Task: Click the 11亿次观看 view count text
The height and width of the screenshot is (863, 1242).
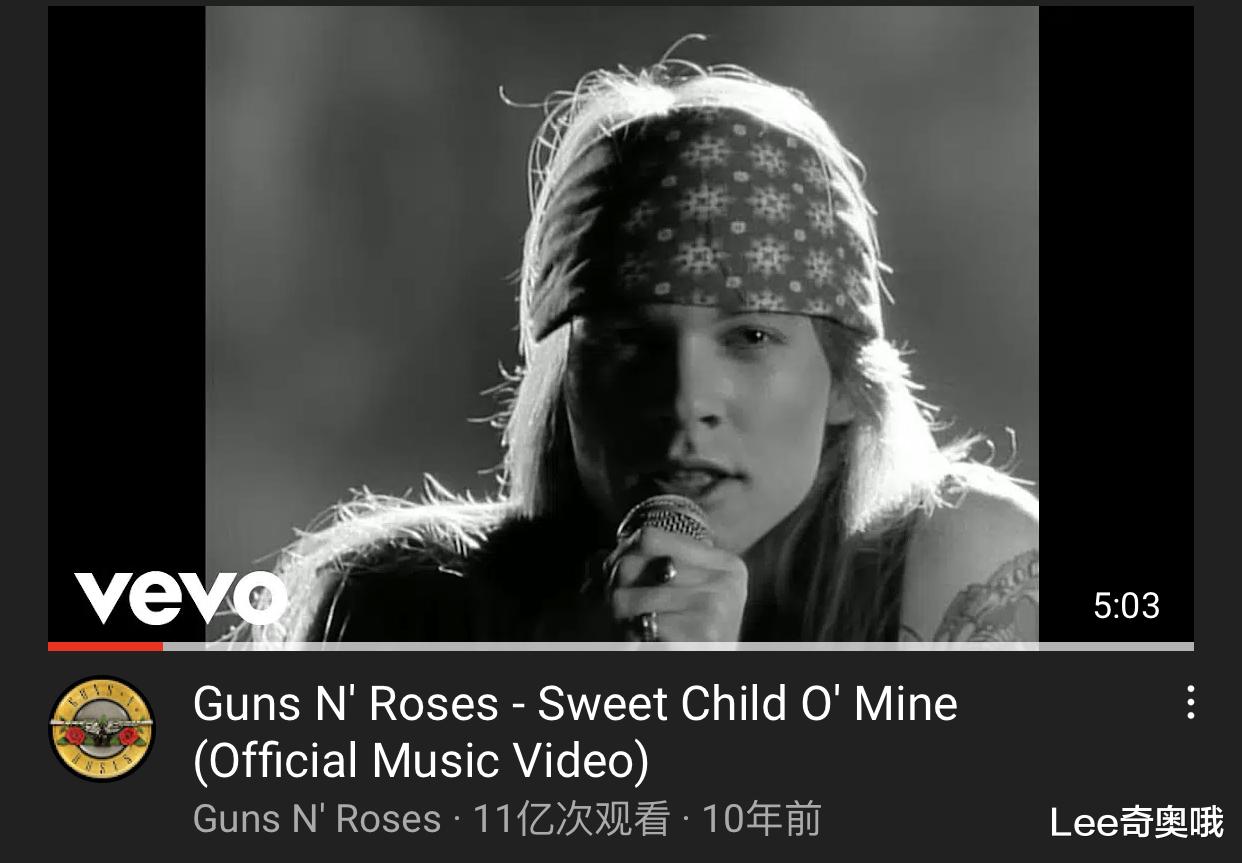Action: point(571,818)
